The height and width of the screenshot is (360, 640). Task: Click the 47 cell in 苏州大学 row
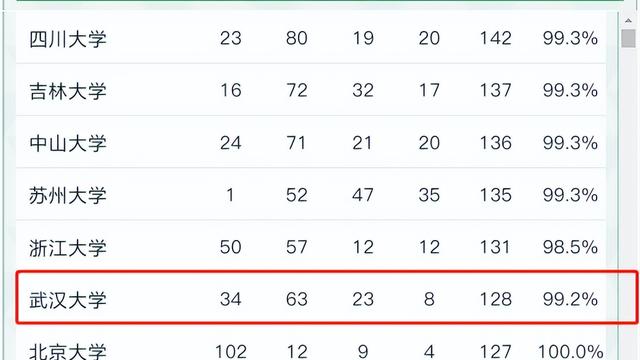pos(363,195)
